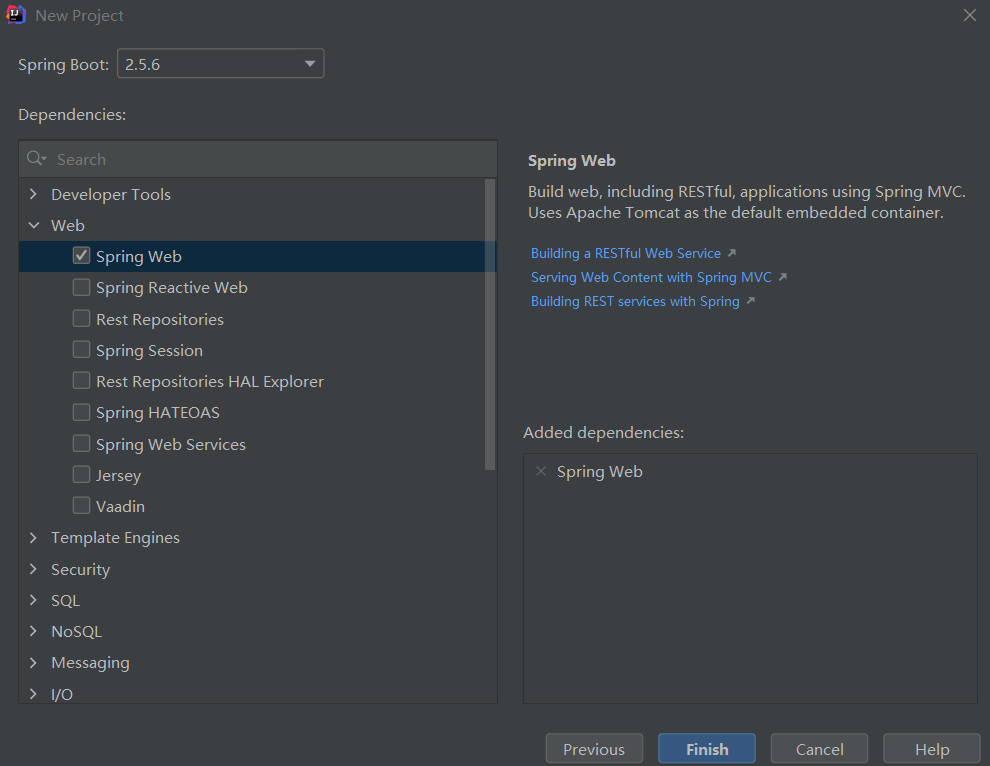Open Help for this dialog
Viewport: 990px width, 766px height.
[931, 749]
